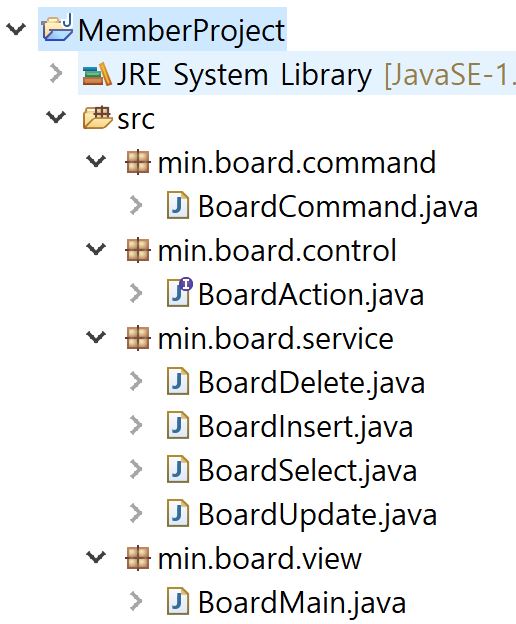Viewport: 516px width, 624px height.
Task: Click the min.board.view package icon
Action: tap(138, 558)
